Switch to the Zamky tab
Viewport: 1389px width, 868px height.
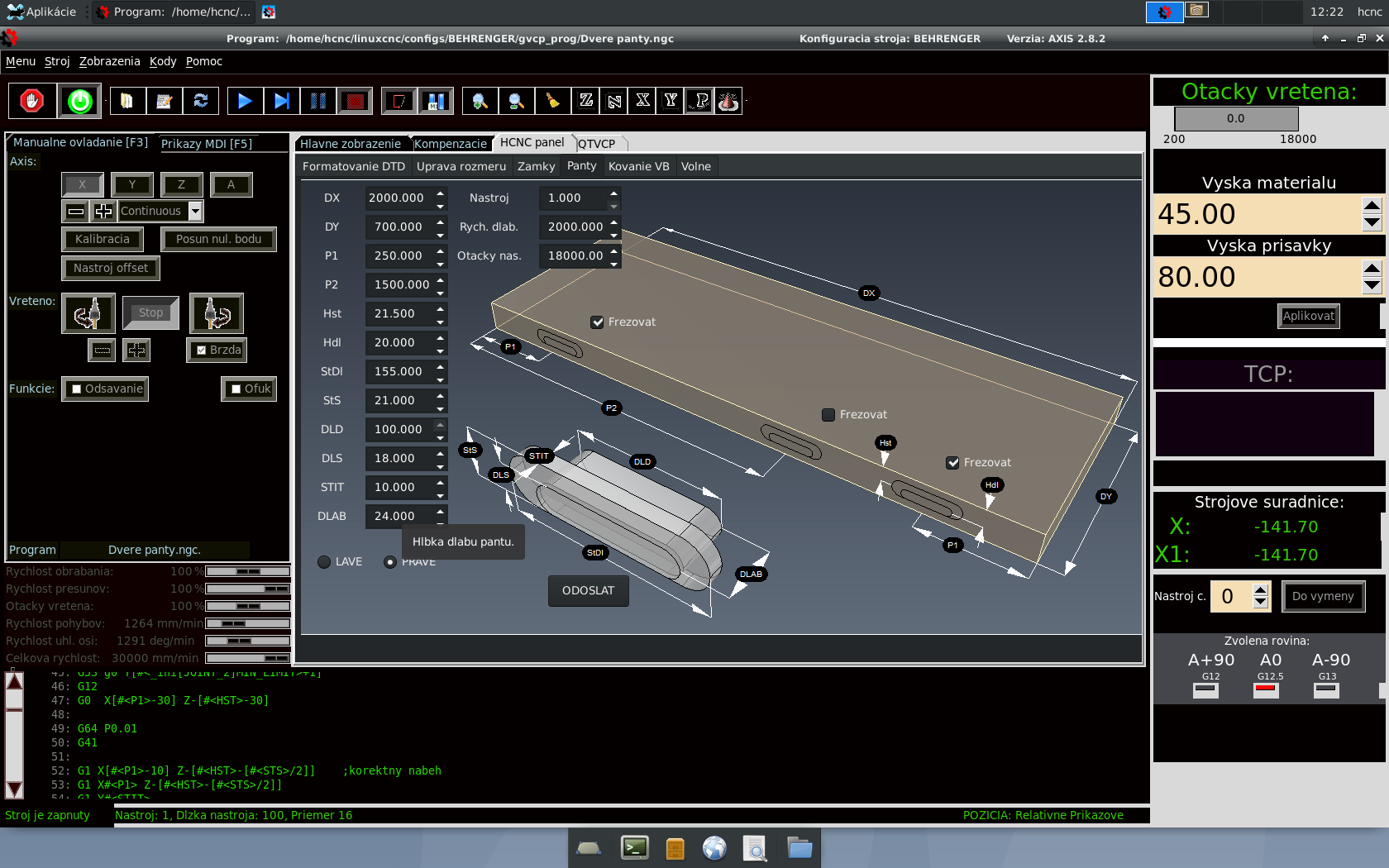(x=536, y=166)
